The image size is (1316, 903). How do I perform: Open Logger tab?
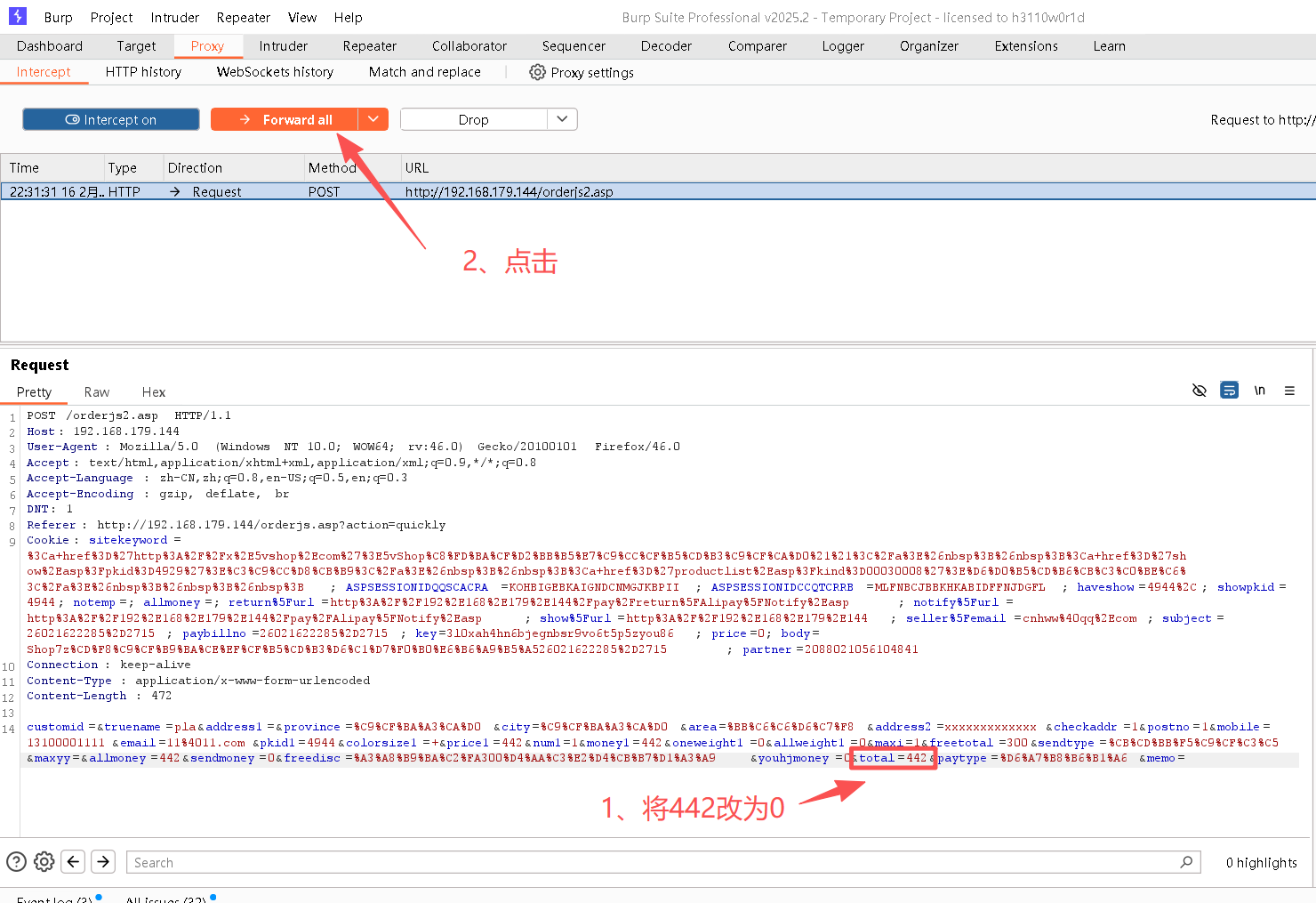point(843,46)
